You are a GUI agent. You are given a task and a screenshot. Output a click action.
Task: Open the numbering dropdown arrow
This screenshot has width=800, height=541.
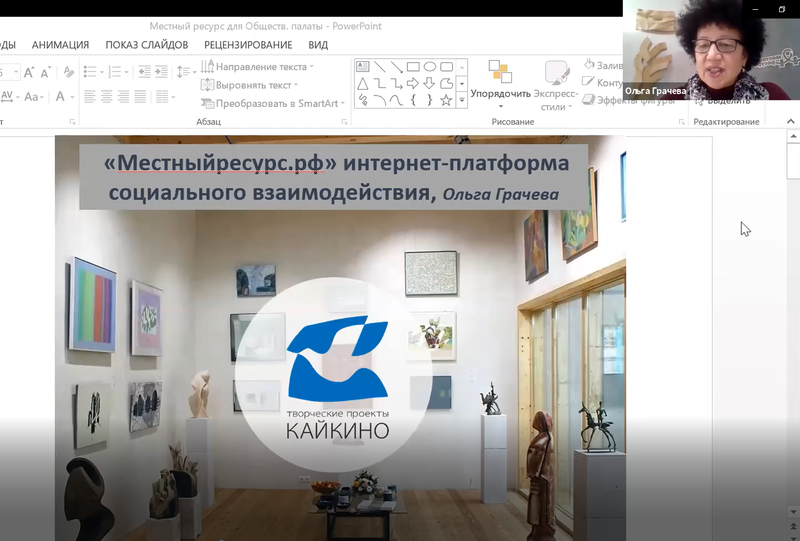[127, 72]
